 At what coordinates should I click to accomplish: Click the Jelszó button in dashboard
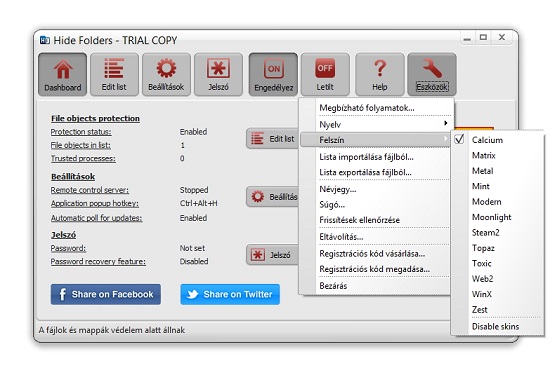[x=272, y=255]
